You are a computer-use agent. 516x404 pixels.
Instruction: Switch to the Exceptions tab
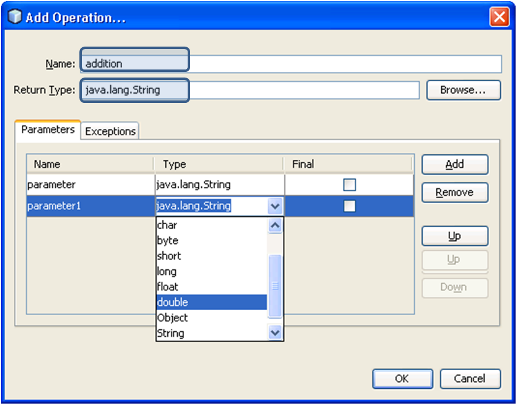[x=110, y=131]
